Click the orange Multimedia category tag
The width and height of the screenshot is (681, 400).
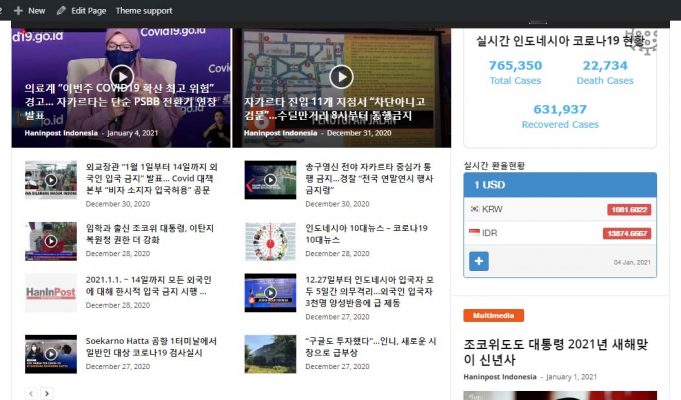pyautogui.click(x=493, y=316)
